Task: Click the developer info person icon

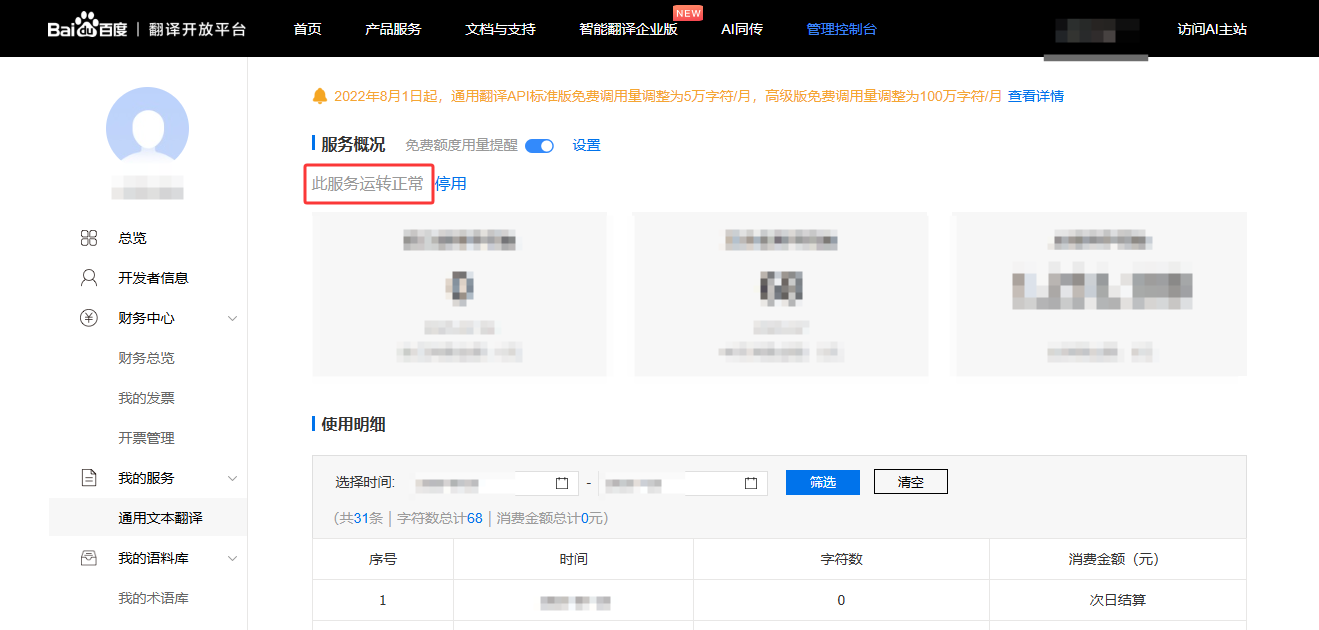Action: pos(89,278)
